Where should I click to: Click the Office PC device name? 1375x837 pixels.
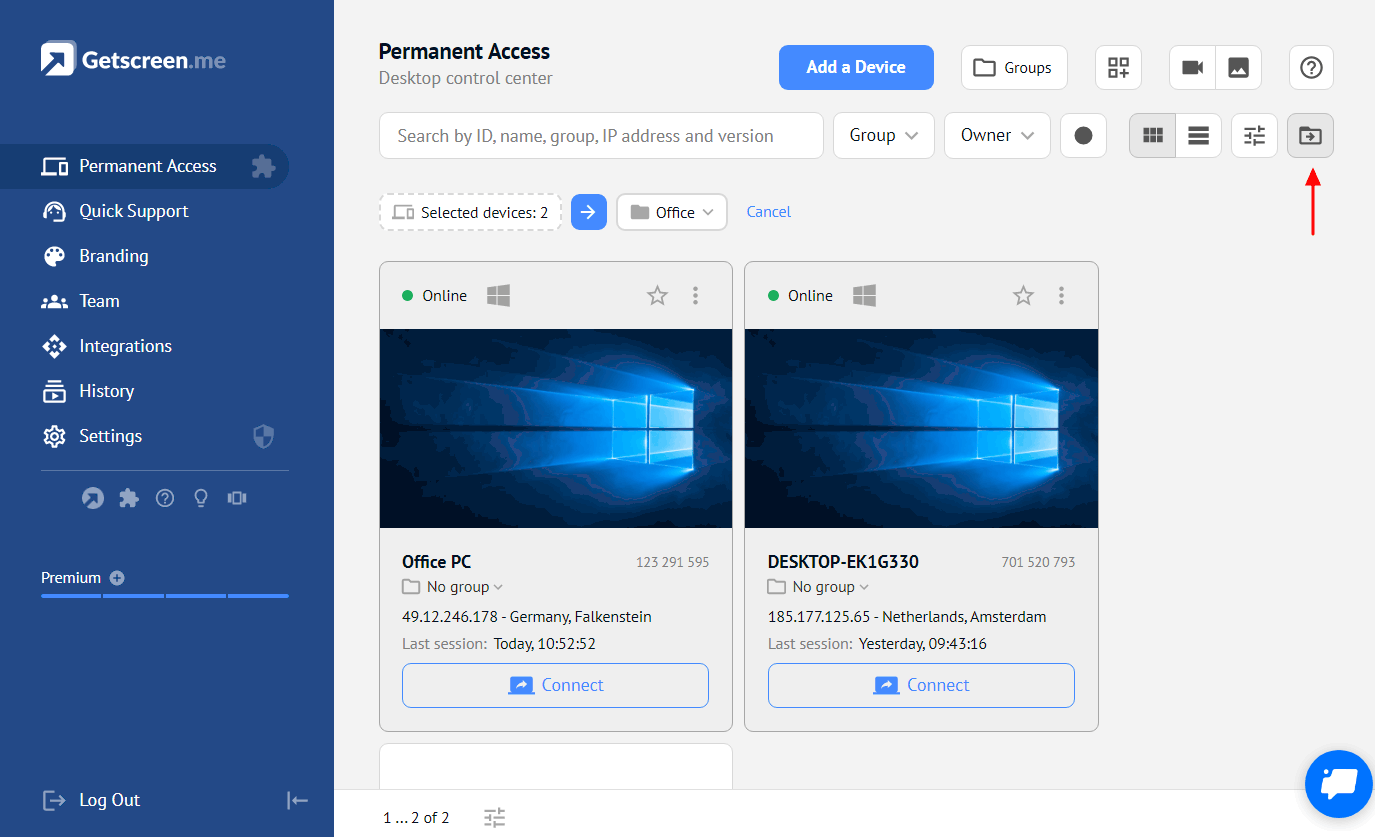[437, 562]
